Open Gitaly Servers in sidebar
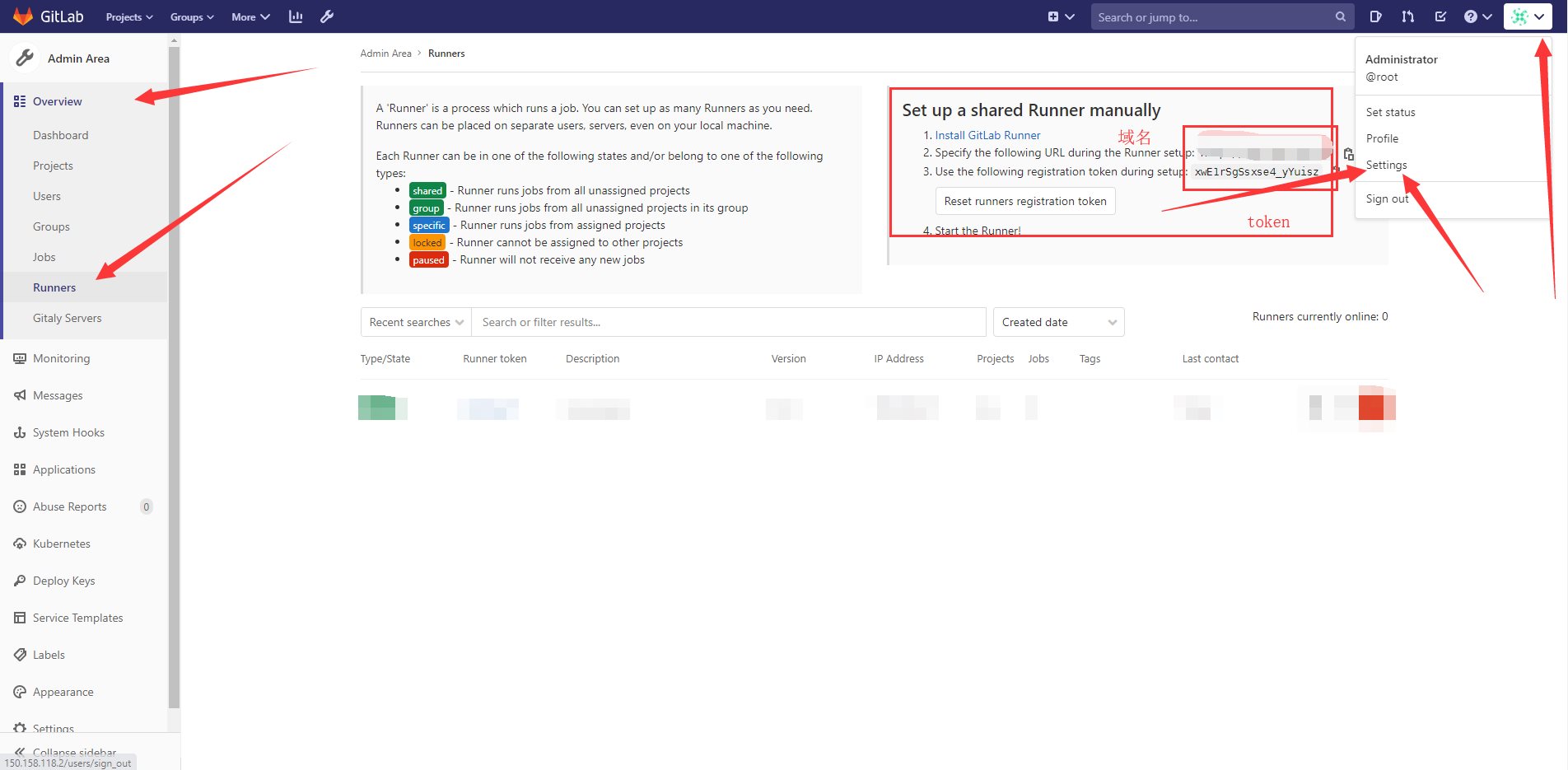The width and height of the screenshot is (1568, 770). 68,318
